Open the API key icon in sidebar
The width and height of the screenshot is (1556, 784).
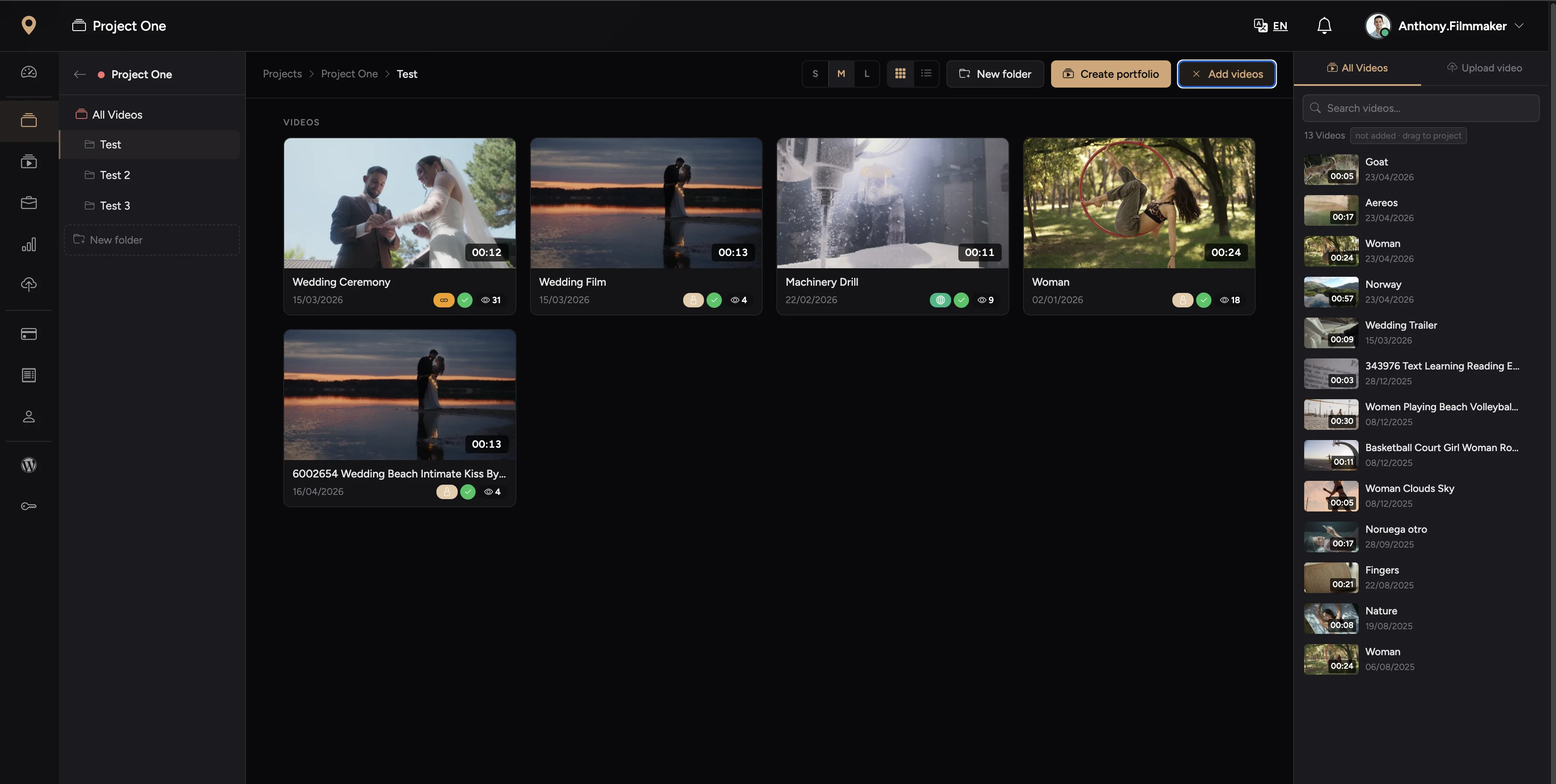[x=28, y=506]
